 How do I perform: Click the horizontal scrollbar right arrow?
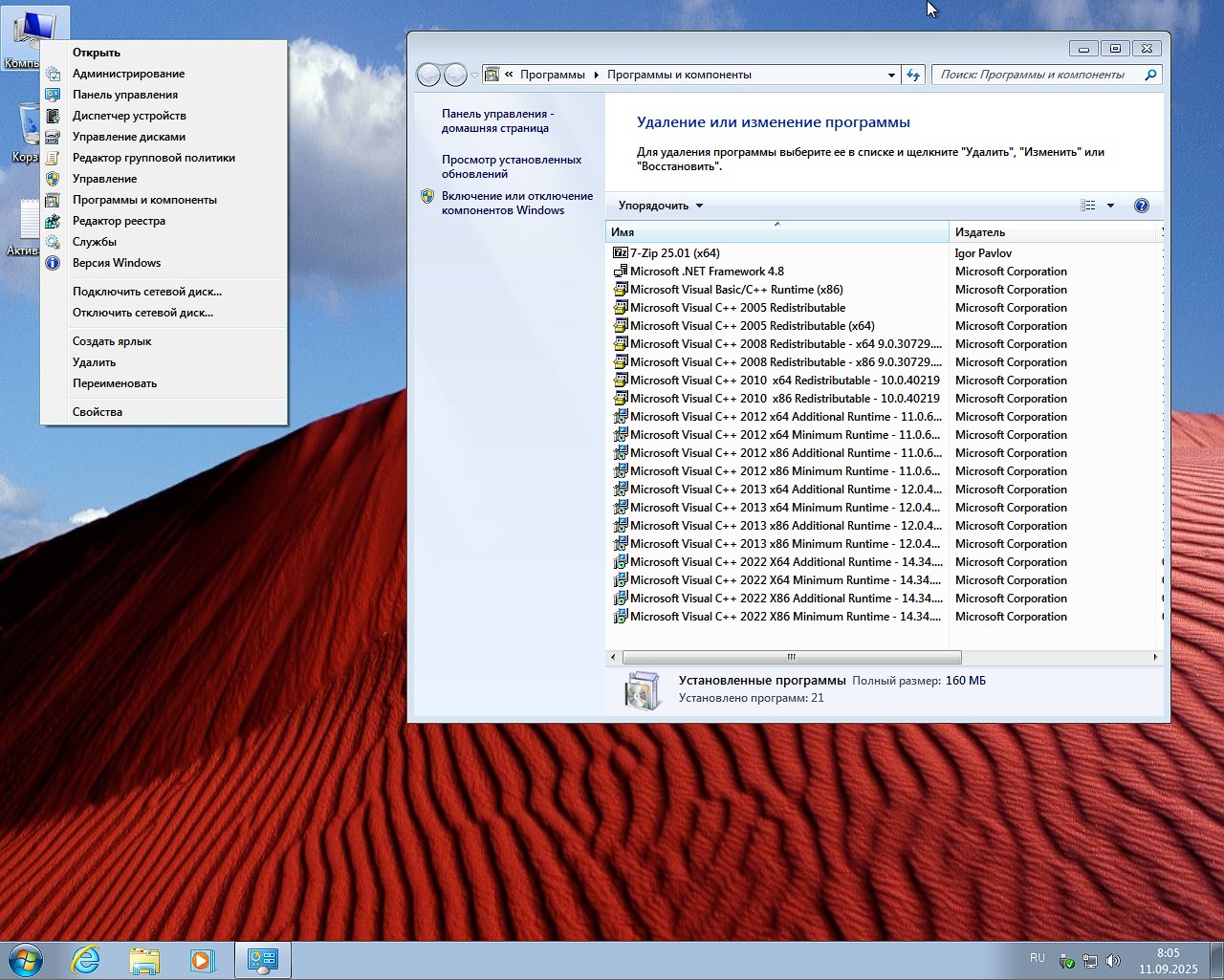coord(1155,657)
